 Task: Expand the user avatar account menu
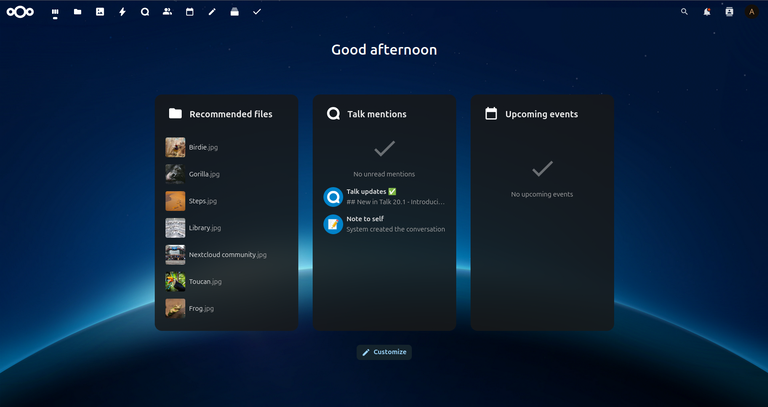[752, 12]
